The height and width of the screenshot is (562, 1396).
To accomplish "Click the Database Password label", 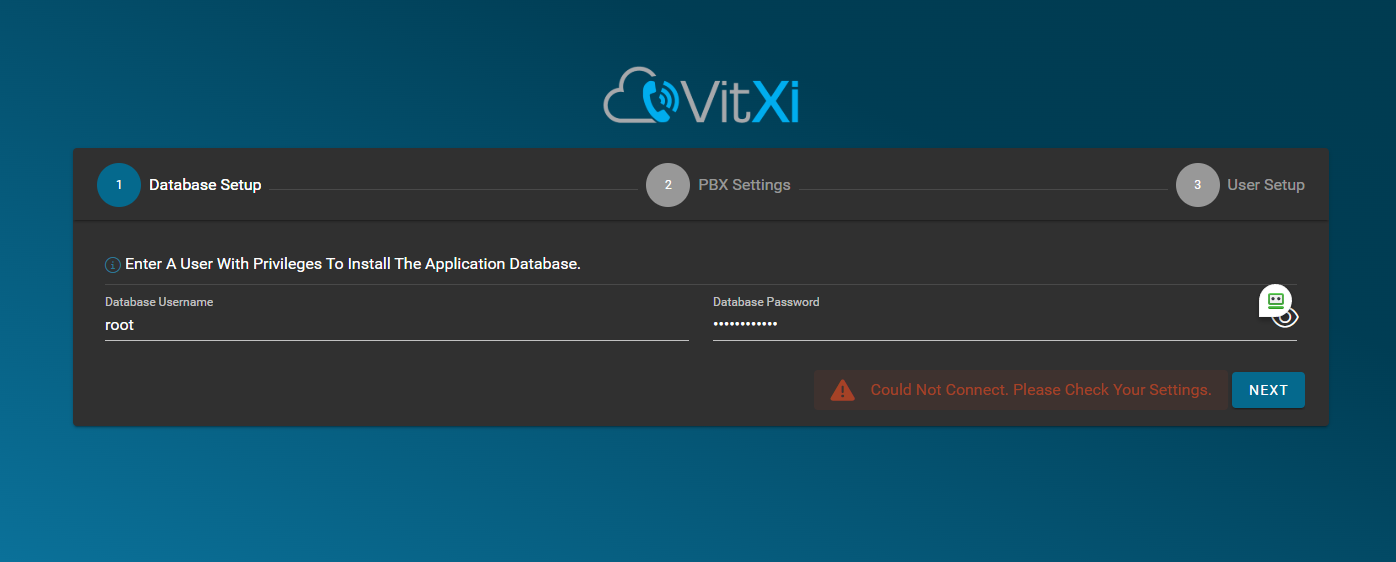I will [x=766, y=302].
